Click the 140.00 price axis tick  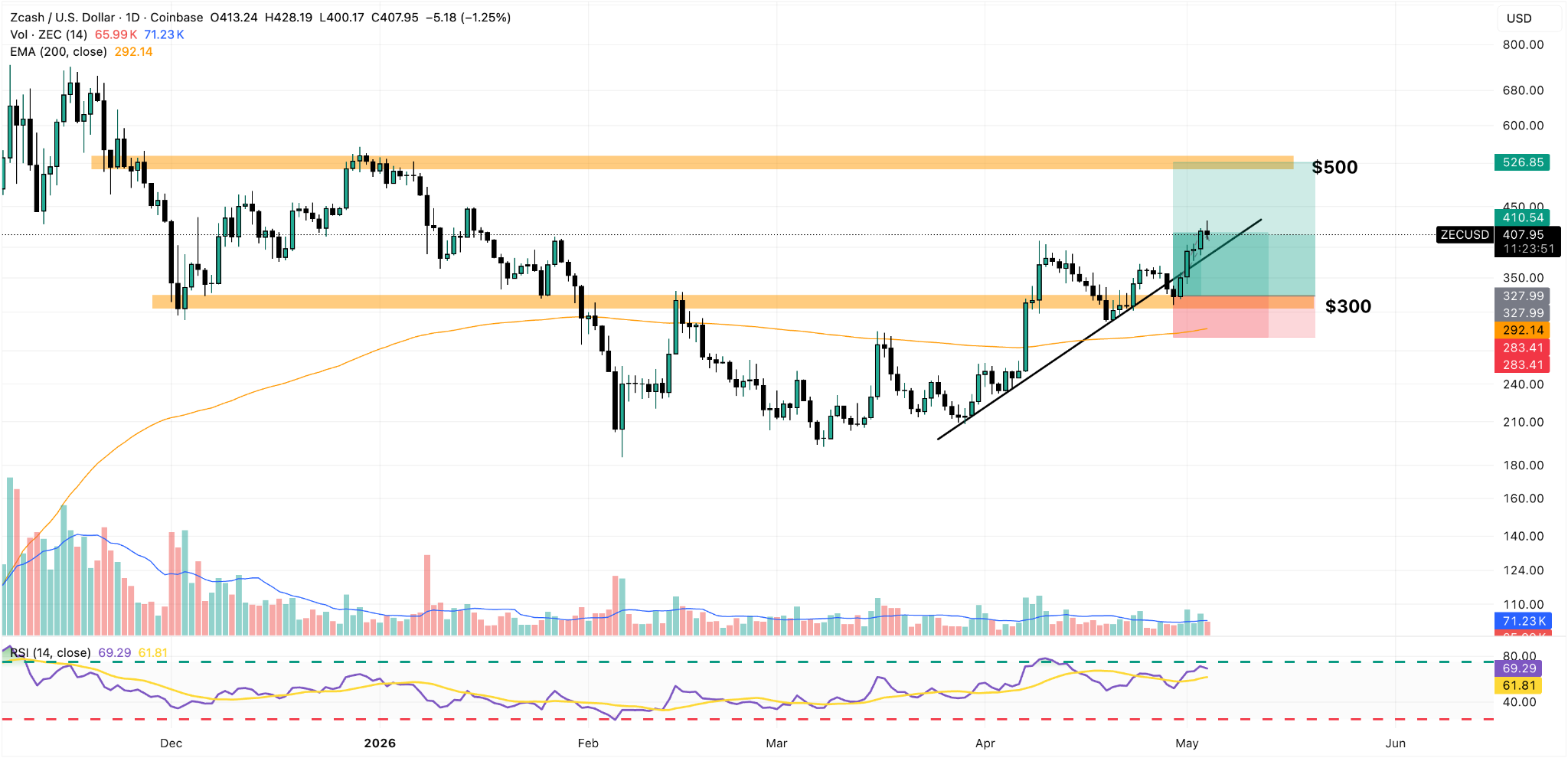1523,536
